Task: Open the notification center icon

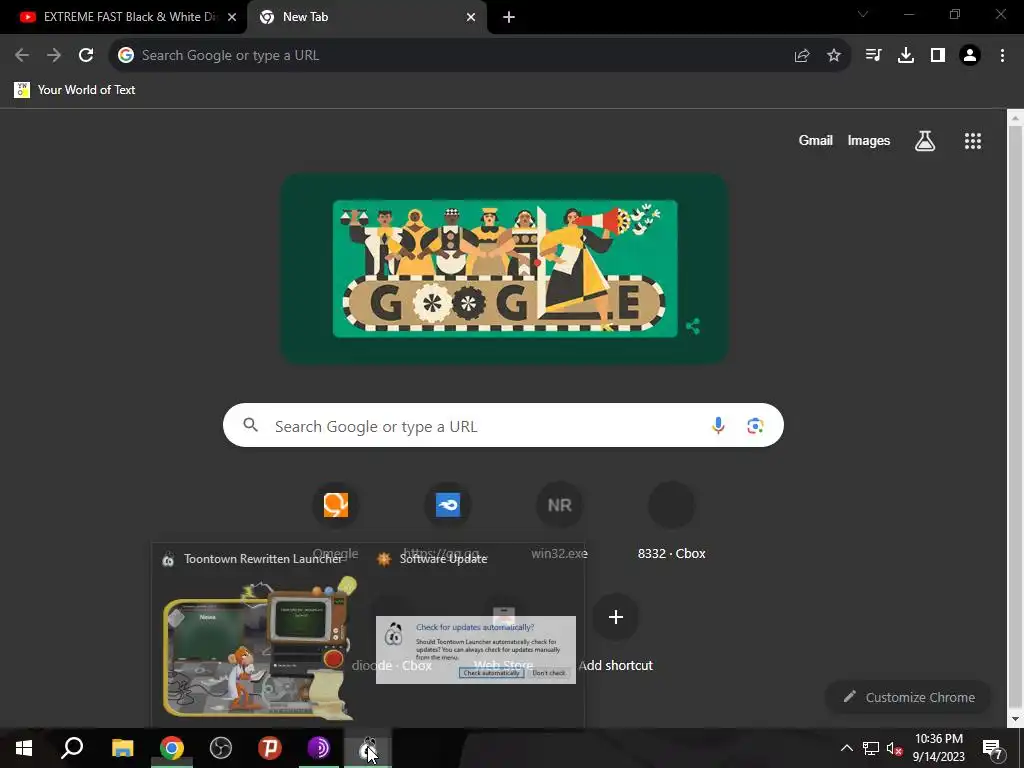Action: (x=993, y=748)
